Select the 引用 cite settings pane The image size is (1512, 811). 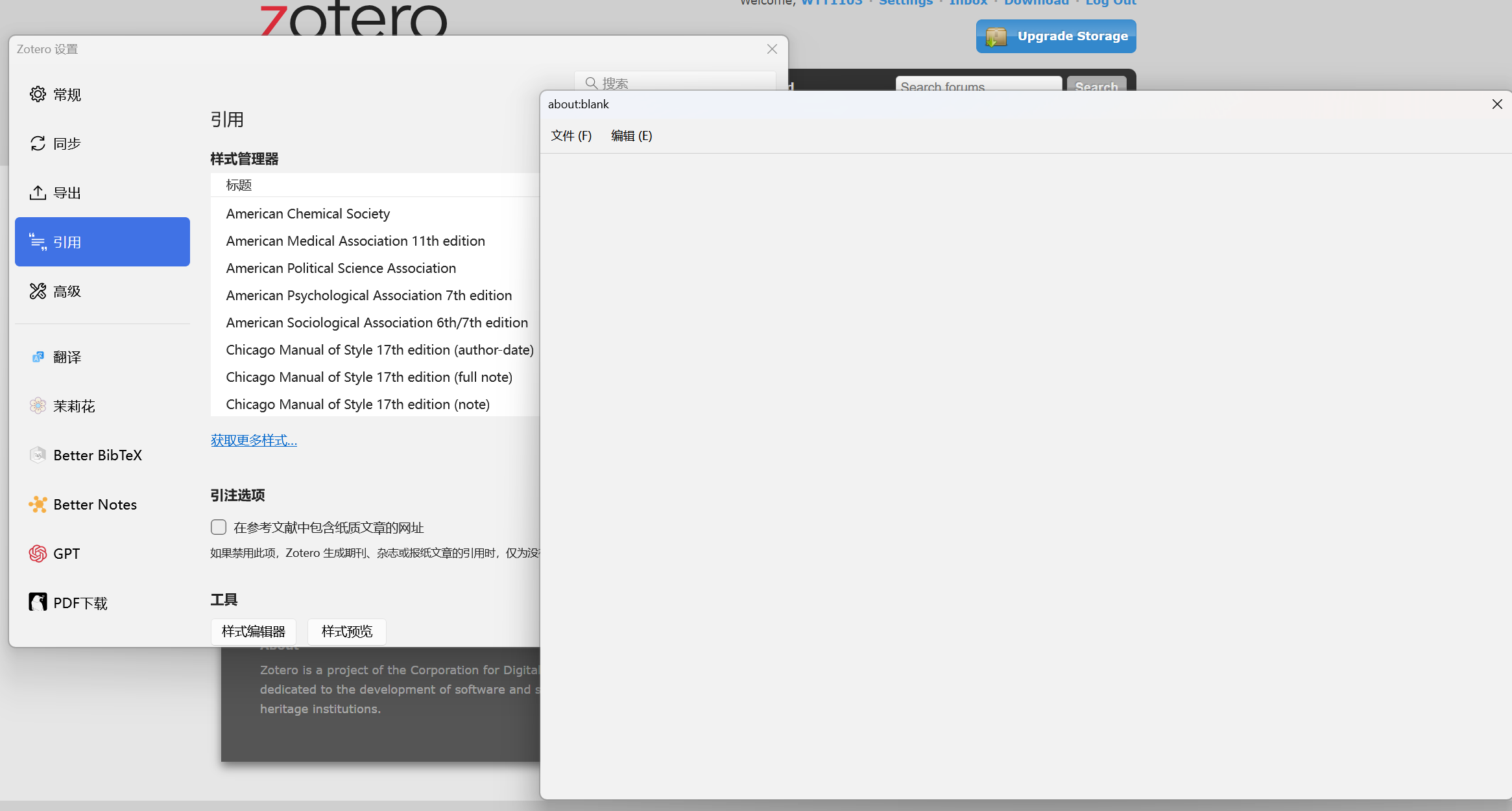pos(102,242)
